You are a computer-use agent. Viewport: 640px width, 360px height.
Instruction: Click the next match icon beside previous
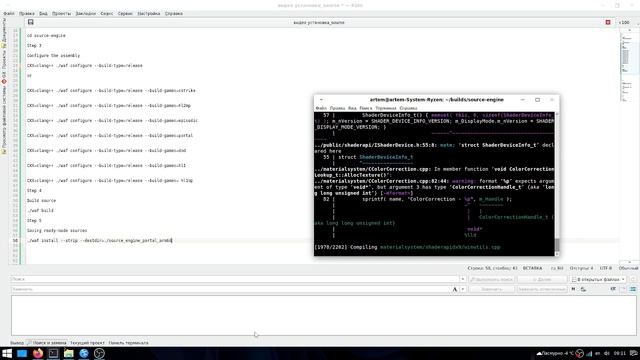583,289
